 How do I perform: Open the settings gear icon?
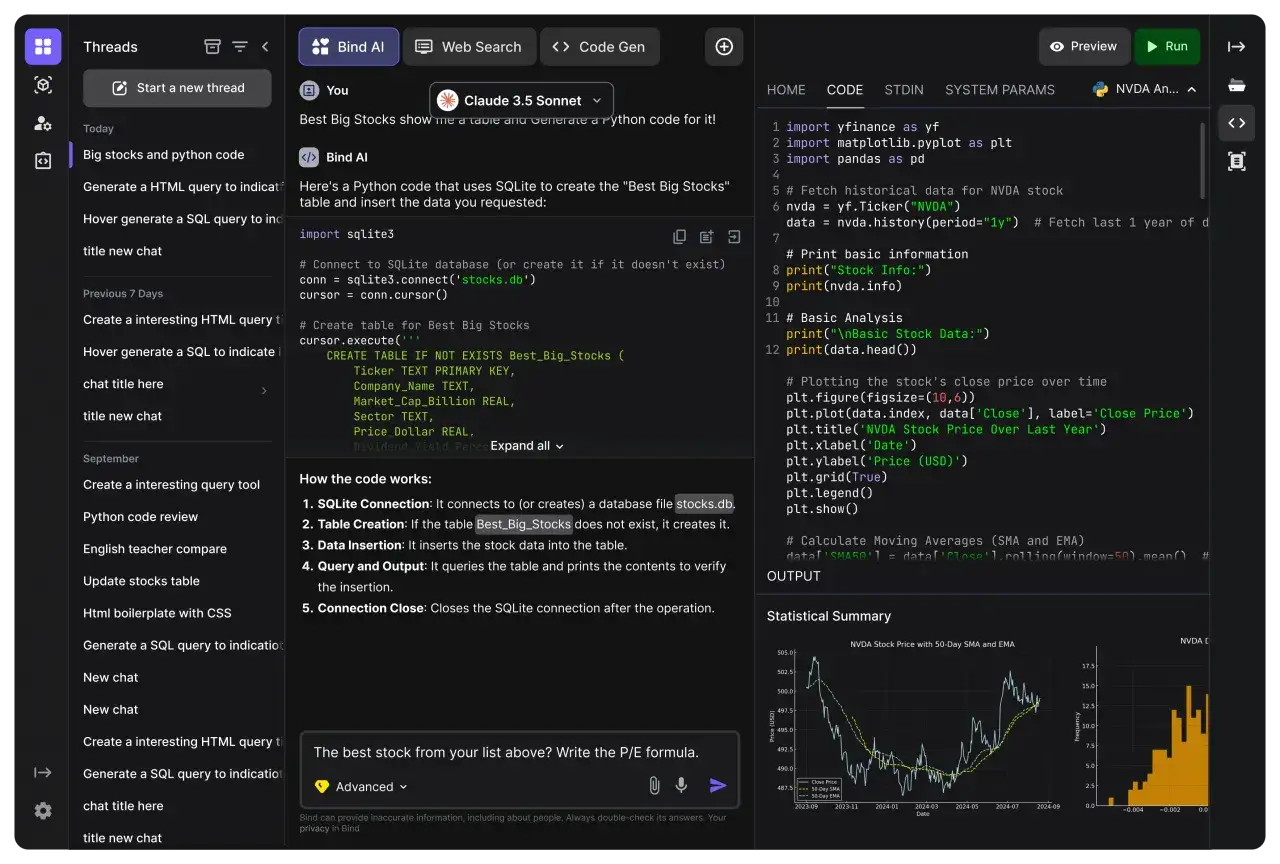click(43, 811)
